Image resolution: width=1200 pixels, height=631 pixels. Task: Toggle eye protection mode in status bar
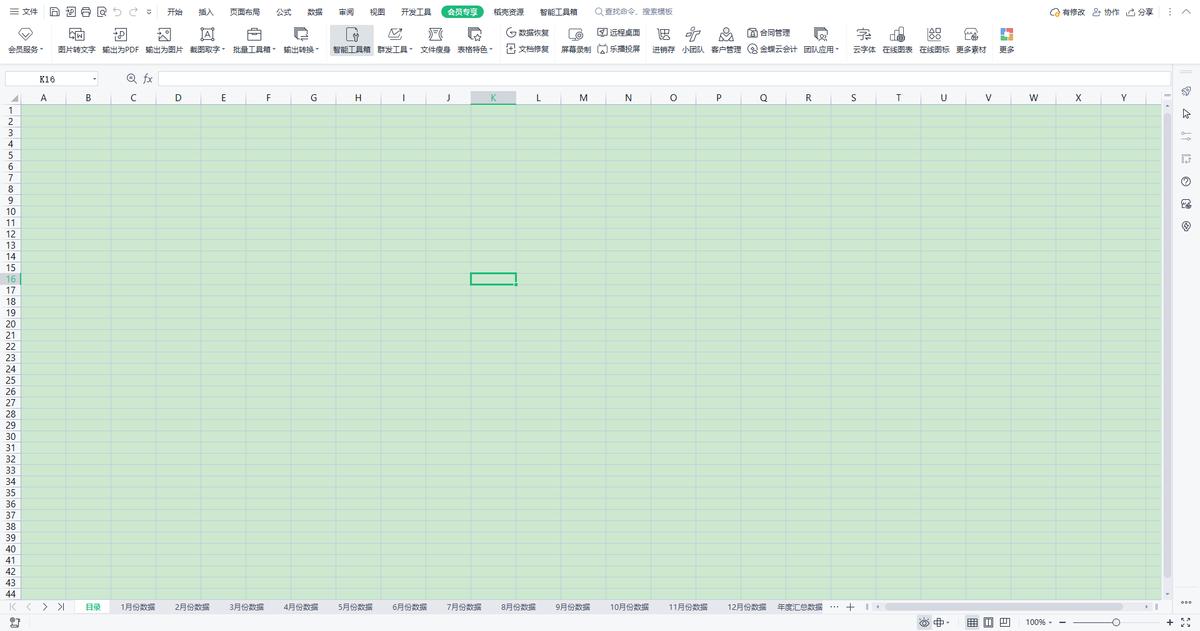(x=922, y=622)
